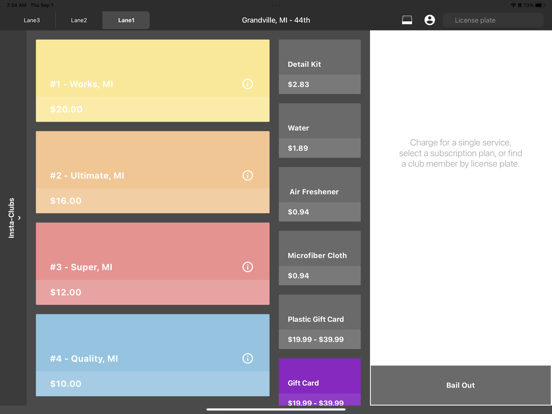Add the Detail Kit item

pyautogui.click(x=320, y=67)
